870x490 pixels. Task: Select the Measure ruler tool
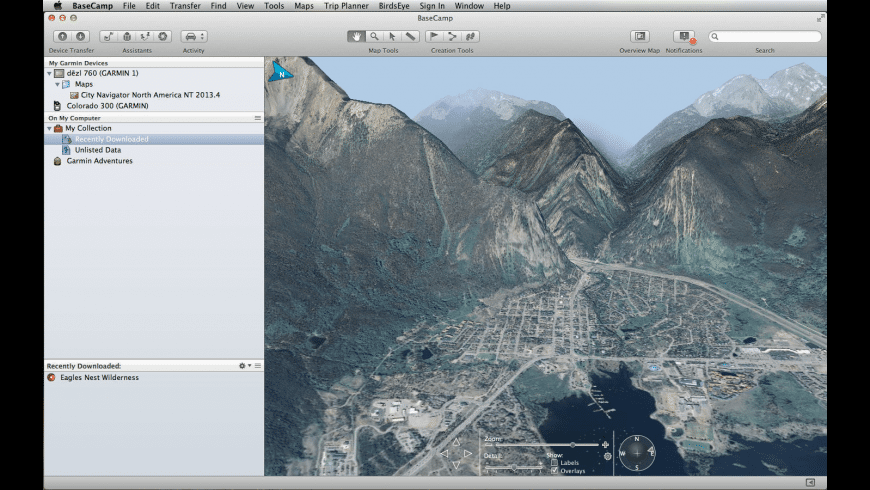410,36
